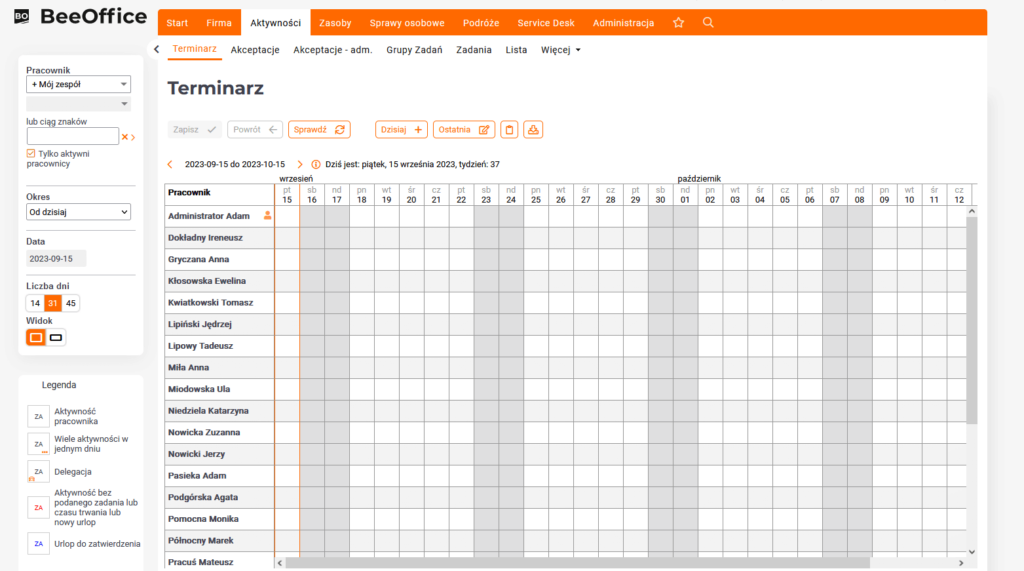1024x571 pixels.
Task: Go to the previous date range arrow
Action: pyautogui.click(x=170, y=164)
